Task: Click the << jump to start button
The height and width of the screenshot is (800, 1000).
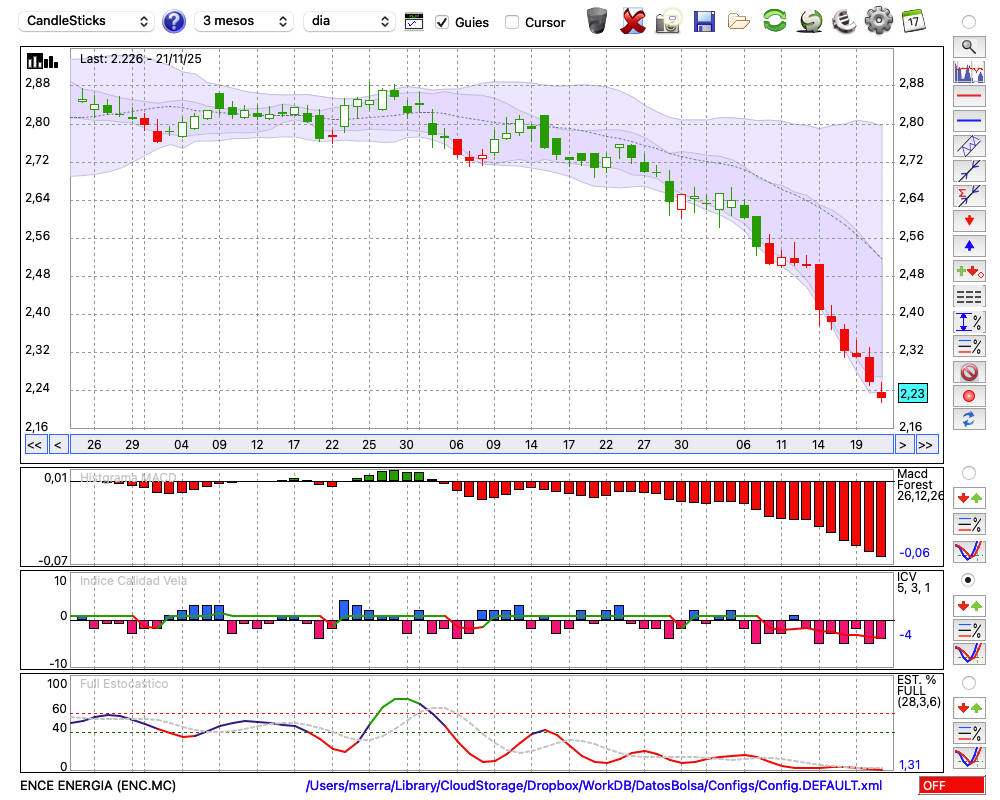Action: pos(34,445)
